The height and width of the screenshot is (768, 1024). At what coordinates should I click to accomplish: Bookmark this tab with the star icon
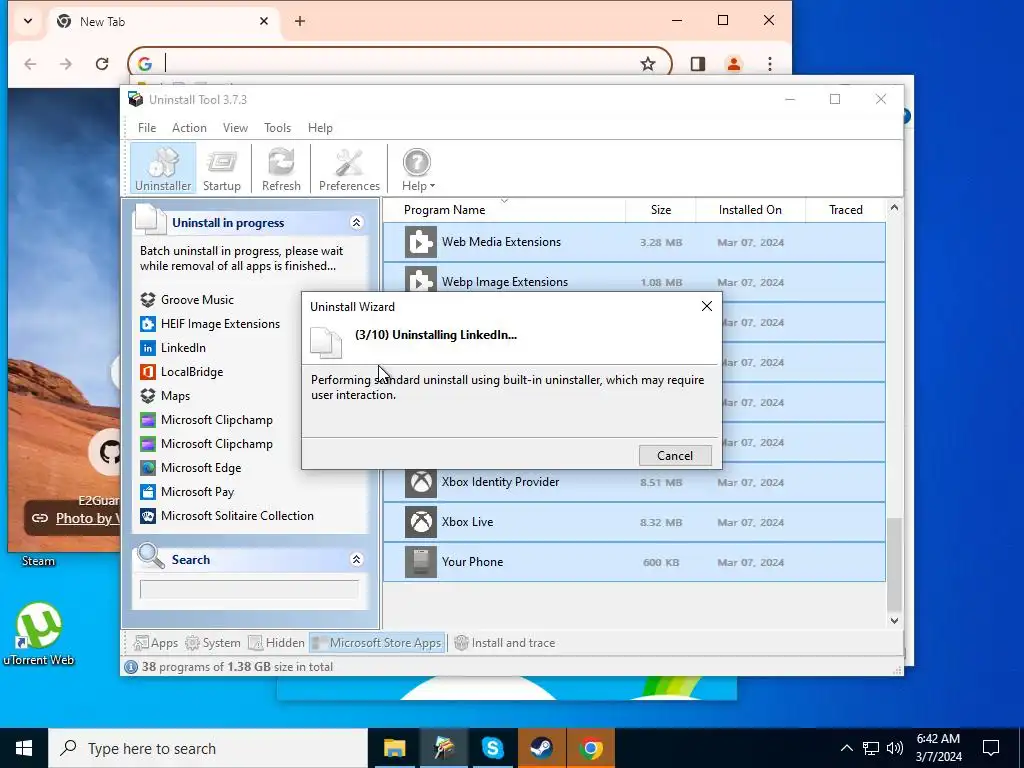pos(647,64)
